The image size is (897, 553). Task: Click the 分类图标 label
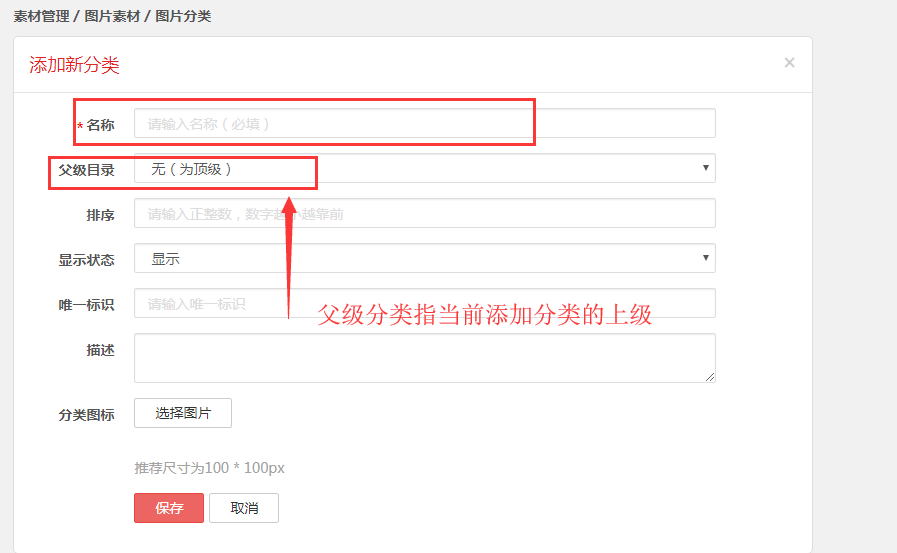point(86,415)
